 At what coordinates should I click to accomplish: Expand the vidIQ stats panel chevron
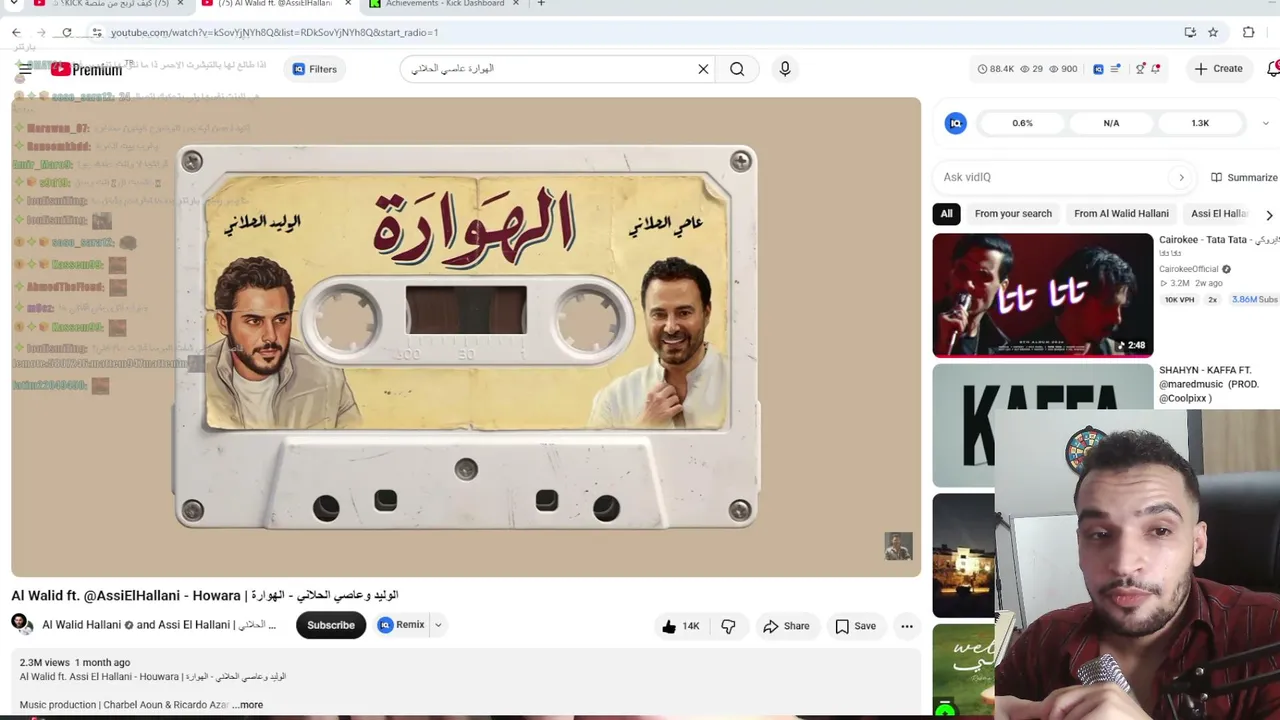coord(1265,123)
